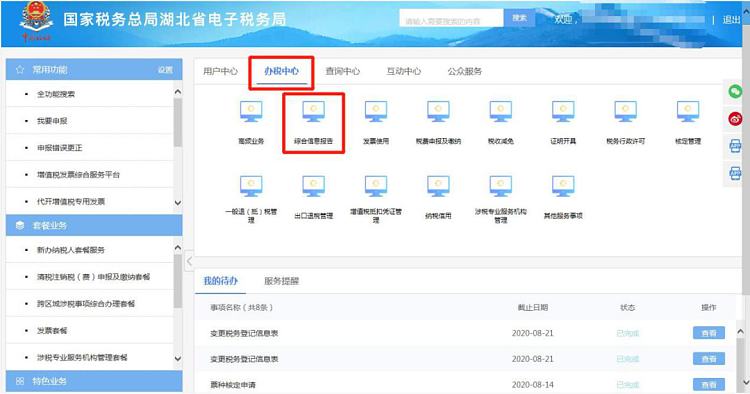
Task: Open the 综合信息报告 monitor icon
Action: tap(313, 112)
